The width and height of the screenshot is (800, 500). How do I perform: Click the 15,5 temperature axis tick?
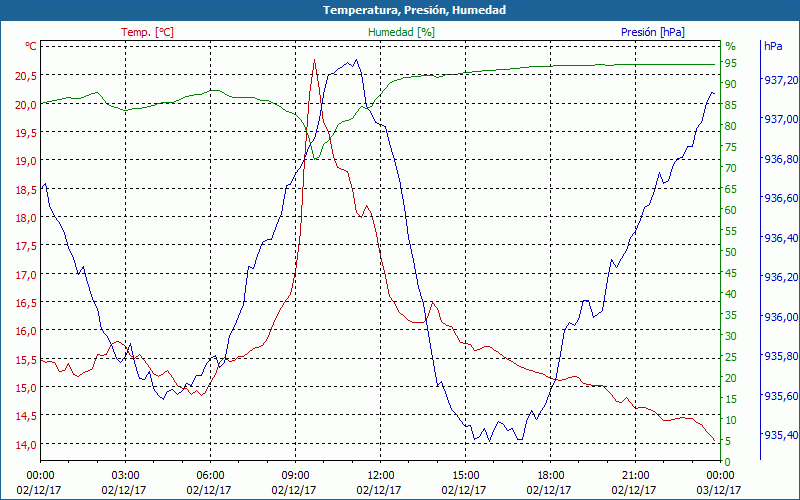tap(26, 360)
